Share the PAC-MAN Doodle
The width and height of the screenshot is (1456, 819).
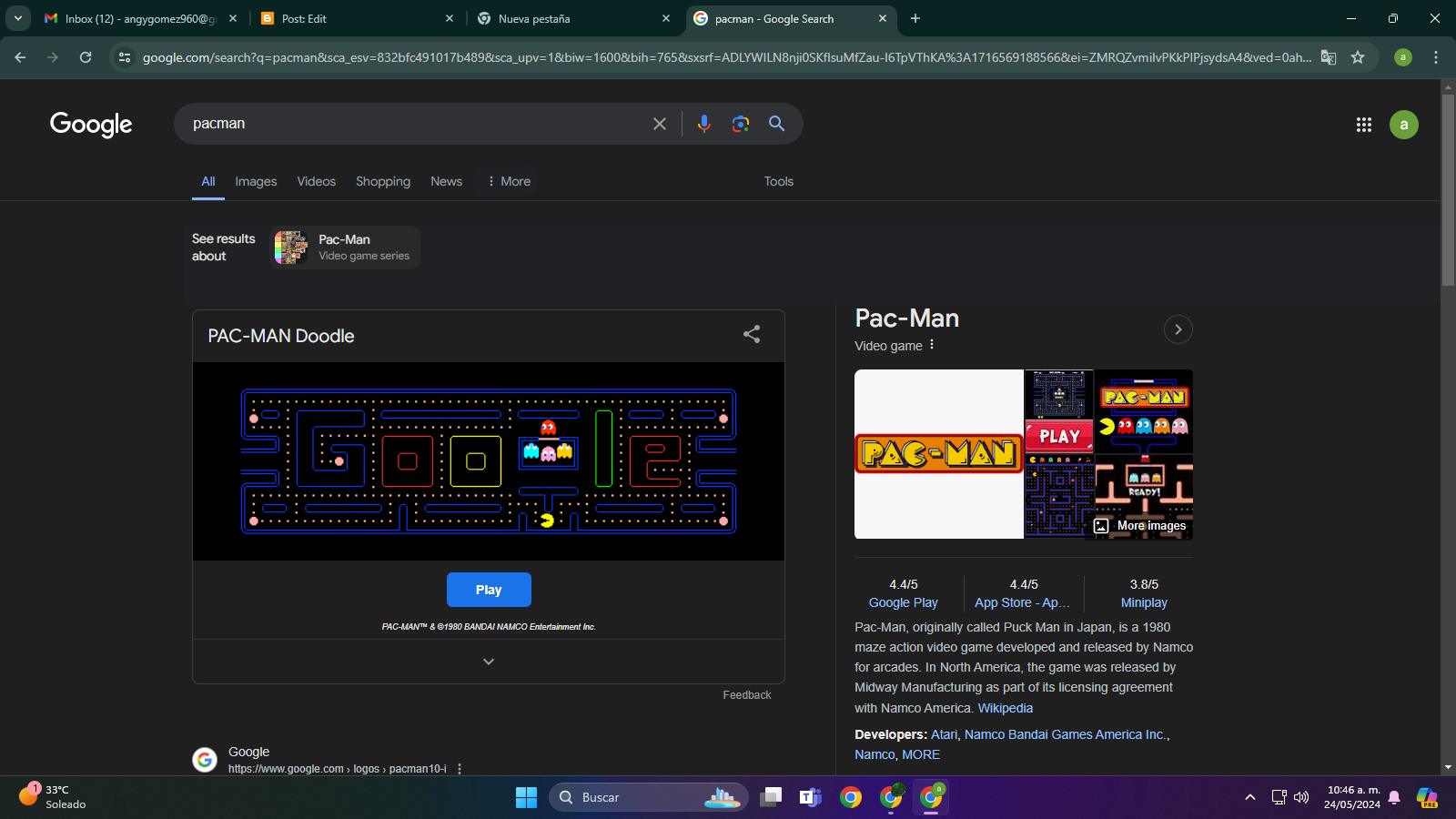pos(752,335)
